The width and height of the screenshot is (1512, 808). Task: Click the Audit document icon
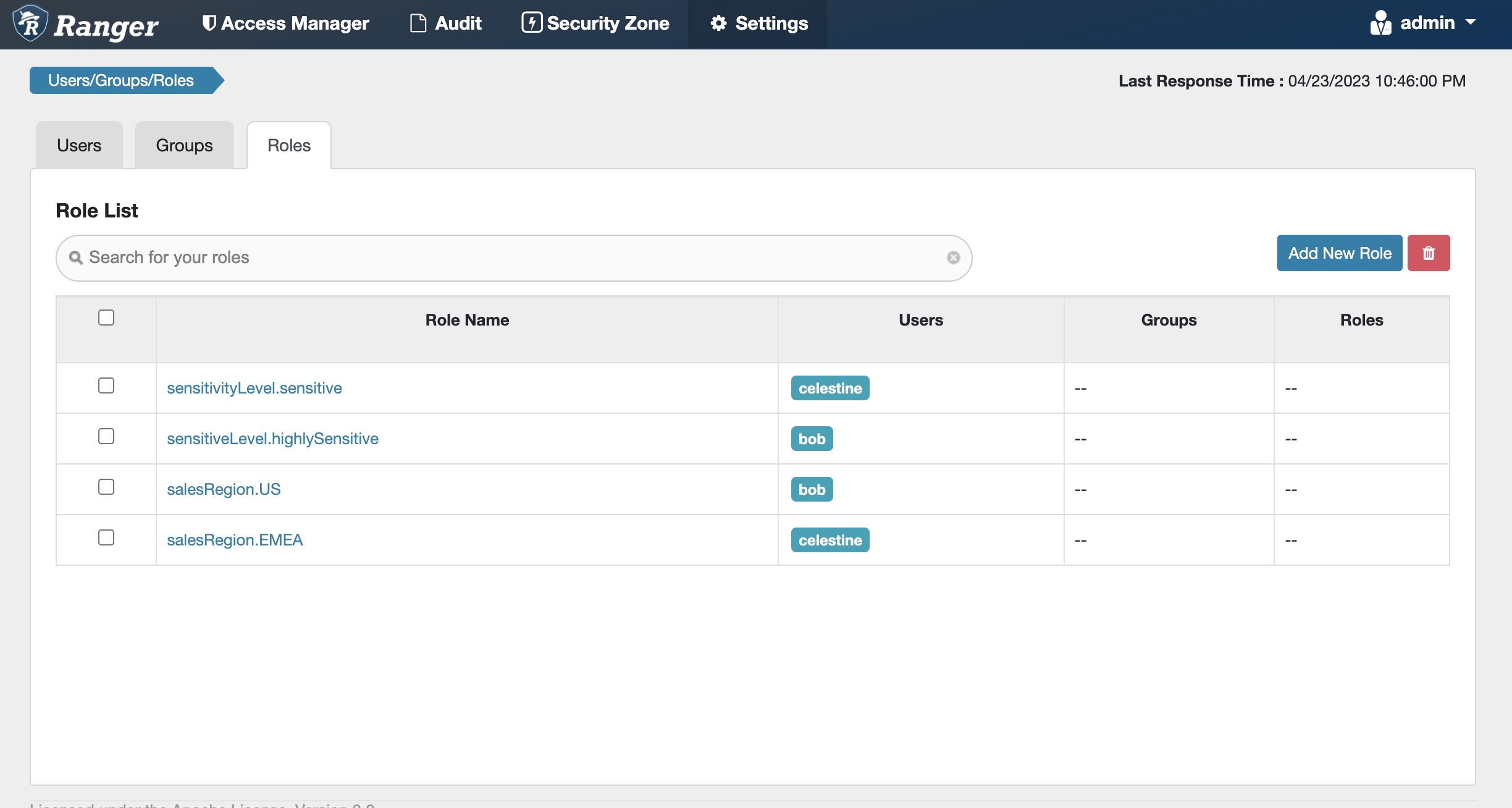tap(418, 23)
